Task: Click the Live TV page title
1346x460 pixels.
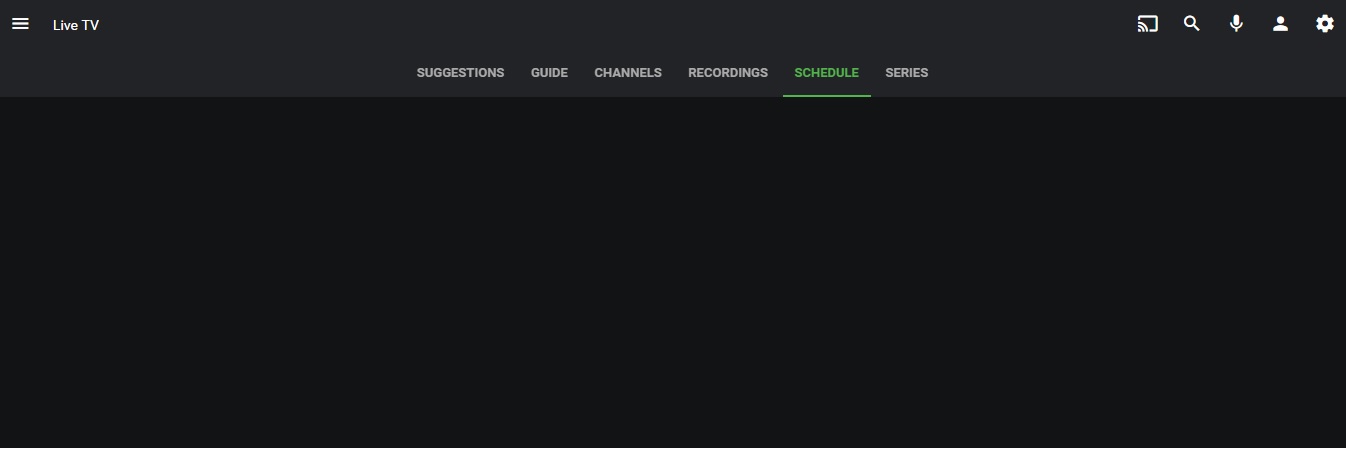Action: click(76, 25)
